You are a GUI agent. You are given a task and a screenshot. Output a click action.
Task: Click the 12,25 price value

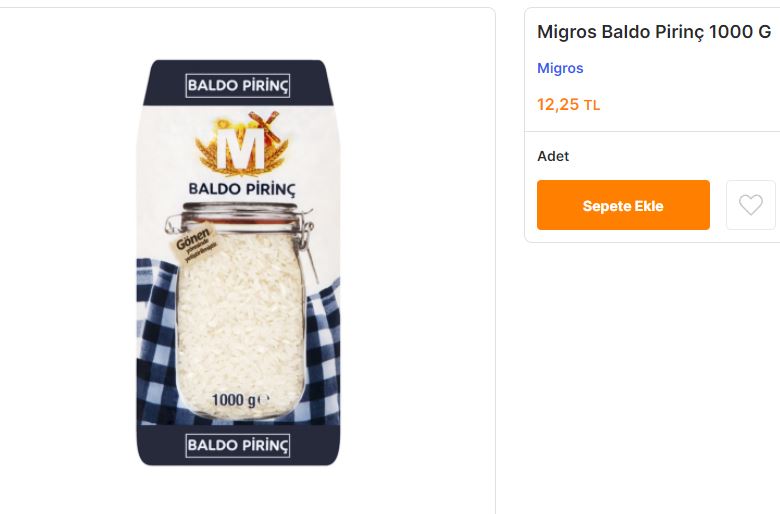(558, 104)
